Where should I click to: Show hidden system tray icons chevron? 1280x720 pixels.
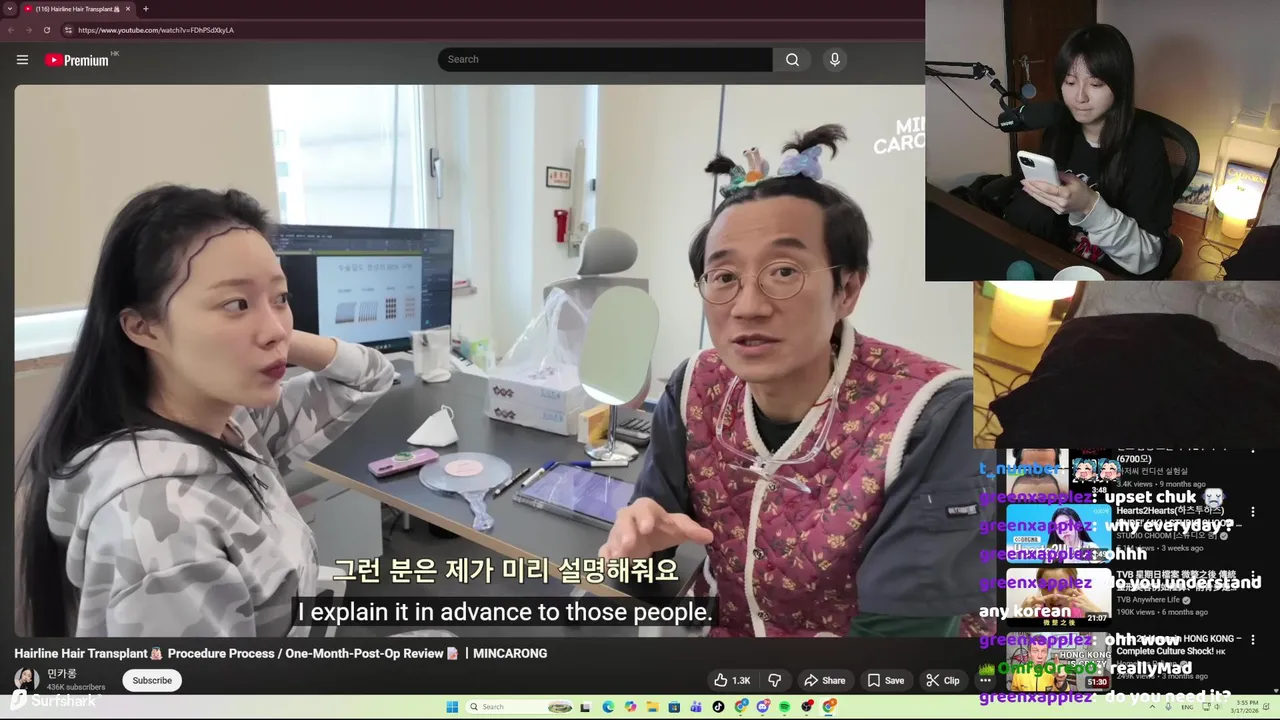[1153, 707]
